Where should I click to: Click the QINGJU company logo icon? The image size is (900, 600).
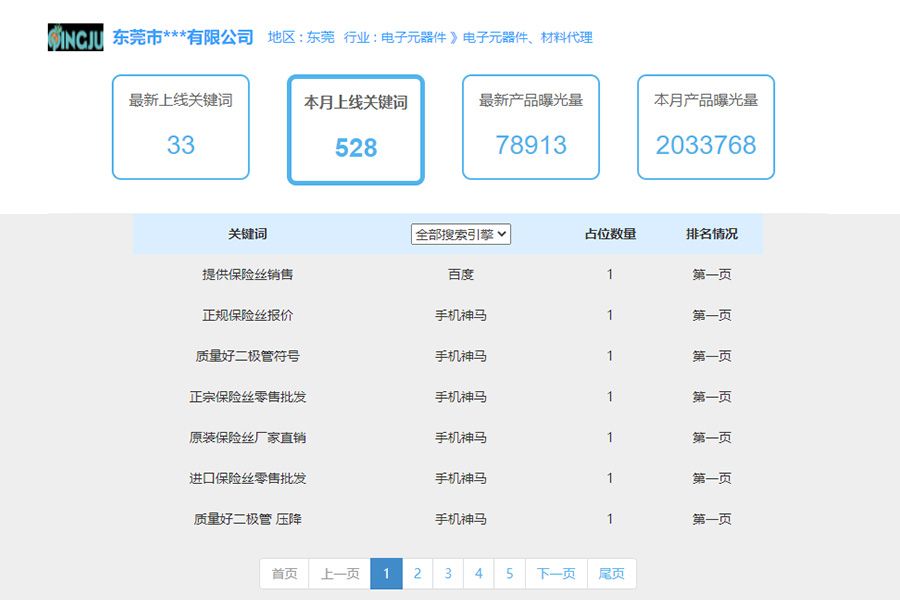point(74,37)
